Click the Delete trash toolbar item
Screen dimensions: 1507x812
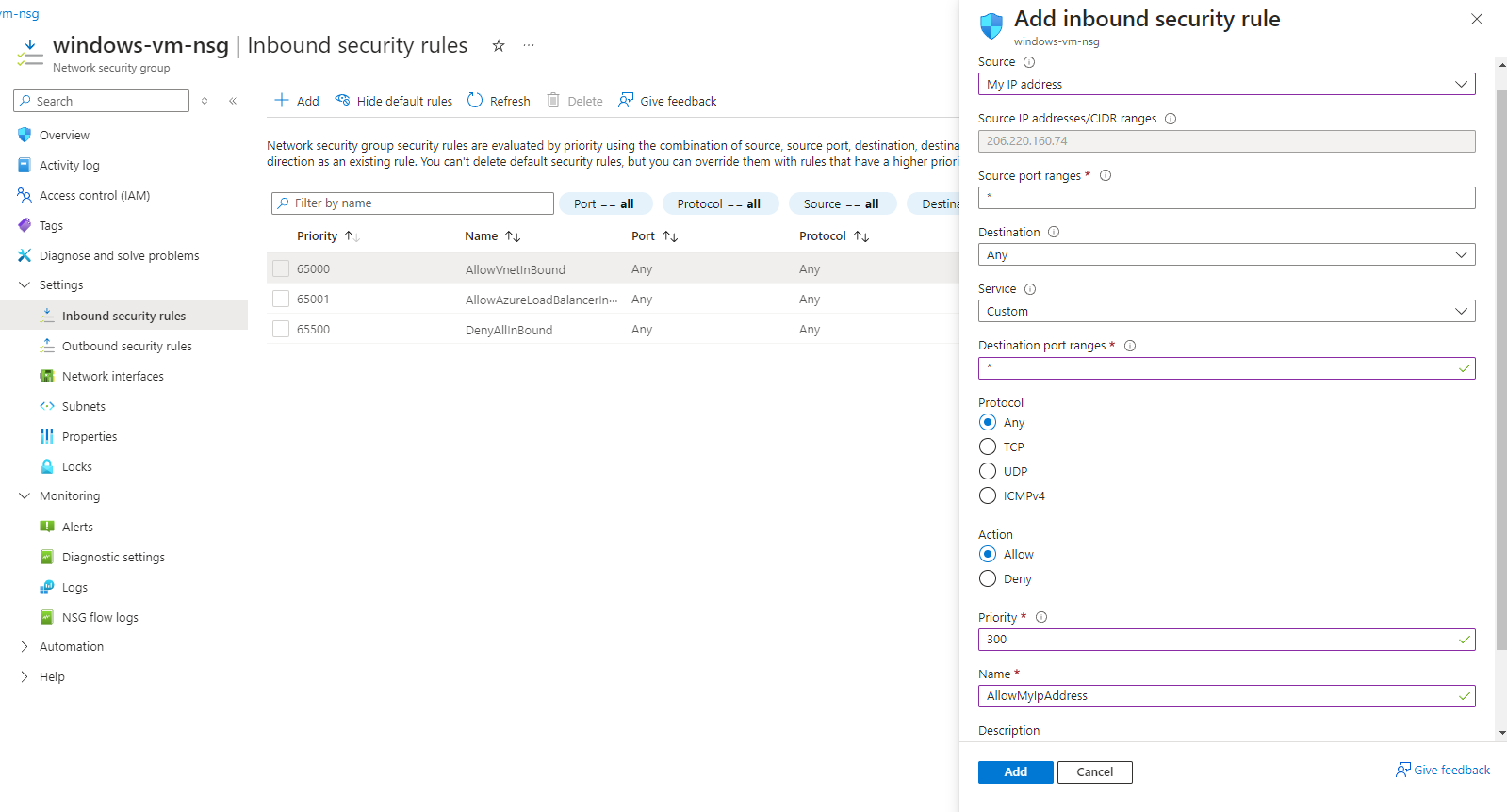tap(575, 101)
